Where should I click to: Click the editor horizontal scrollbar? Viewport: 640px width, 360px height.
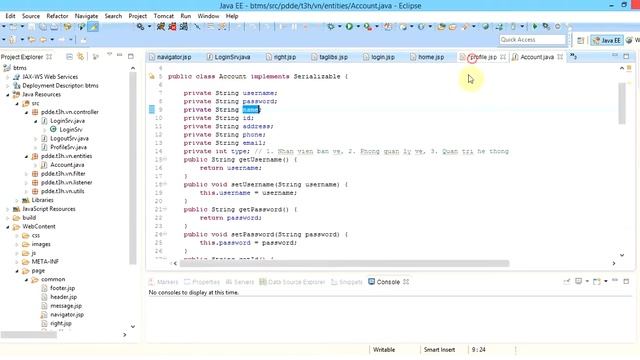[344, 263]
